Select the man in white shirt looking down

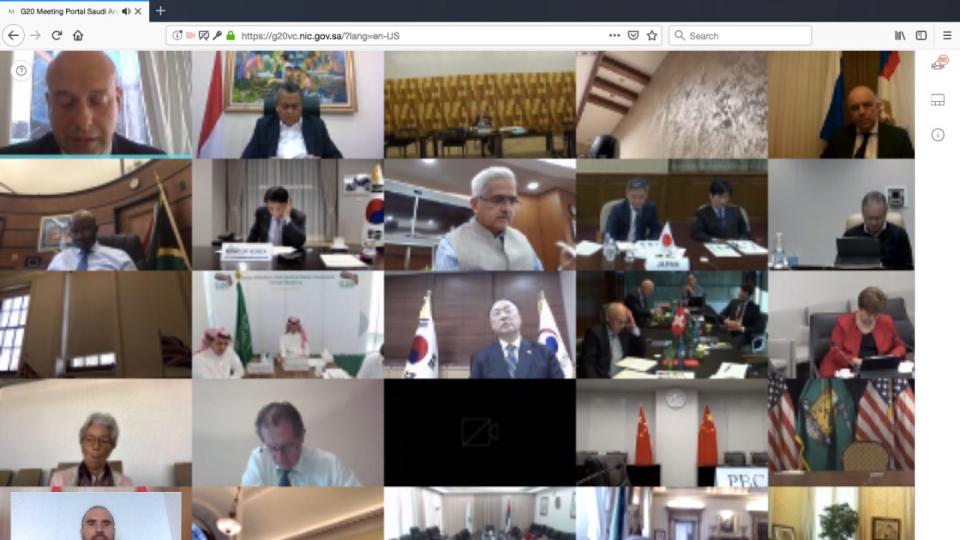(288, 433)
